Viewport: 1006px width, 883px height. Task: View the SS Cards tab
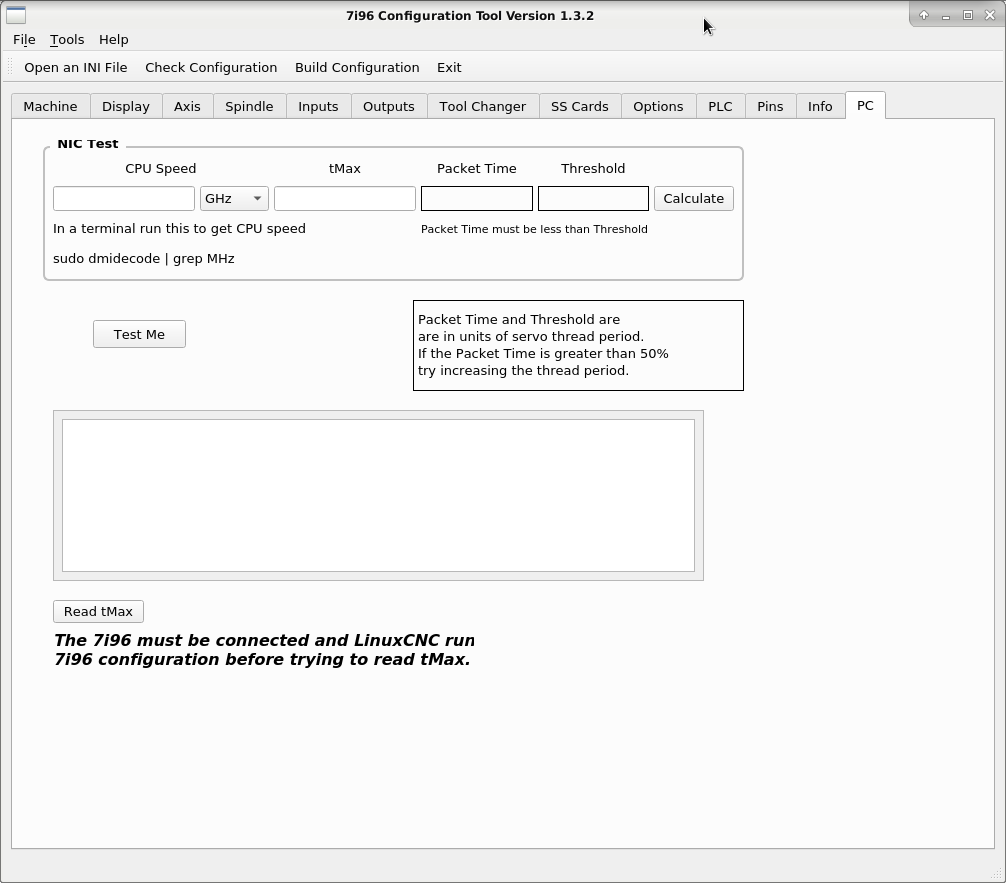point(579,107)
